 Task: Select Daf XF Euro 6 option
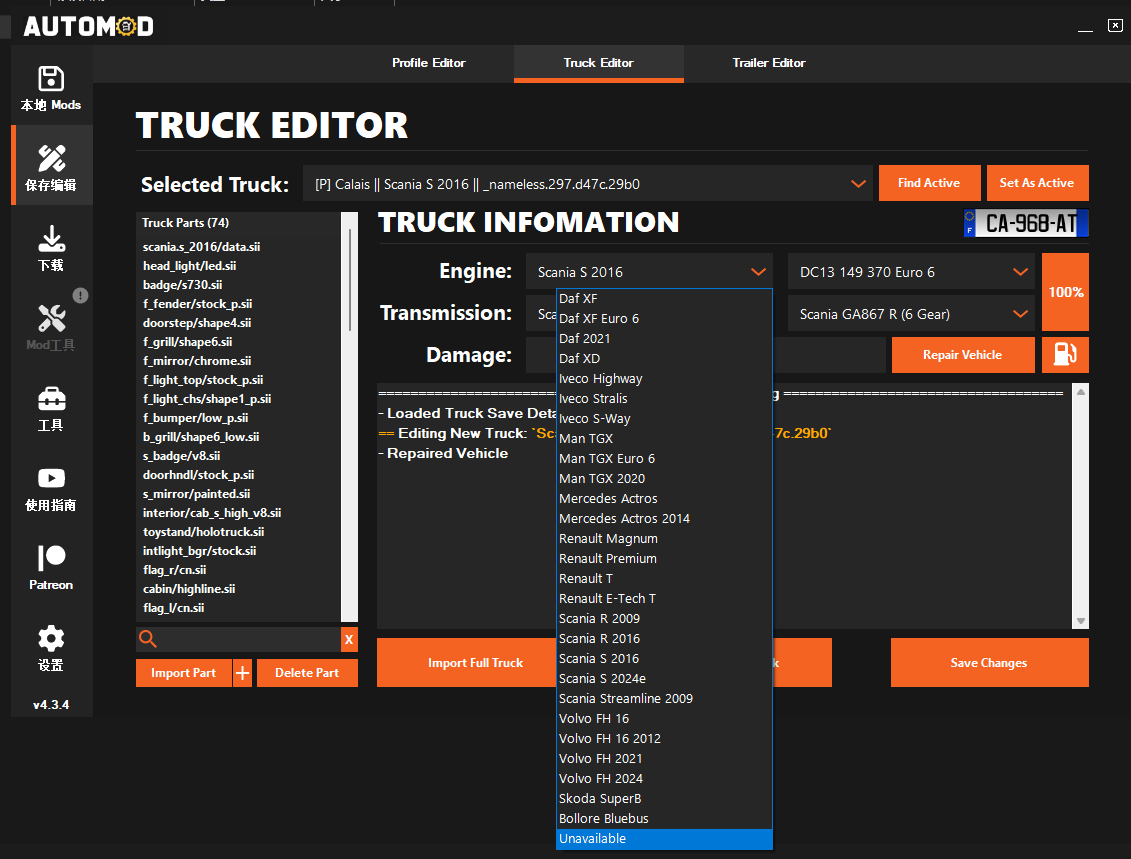[x=664, y=318]
